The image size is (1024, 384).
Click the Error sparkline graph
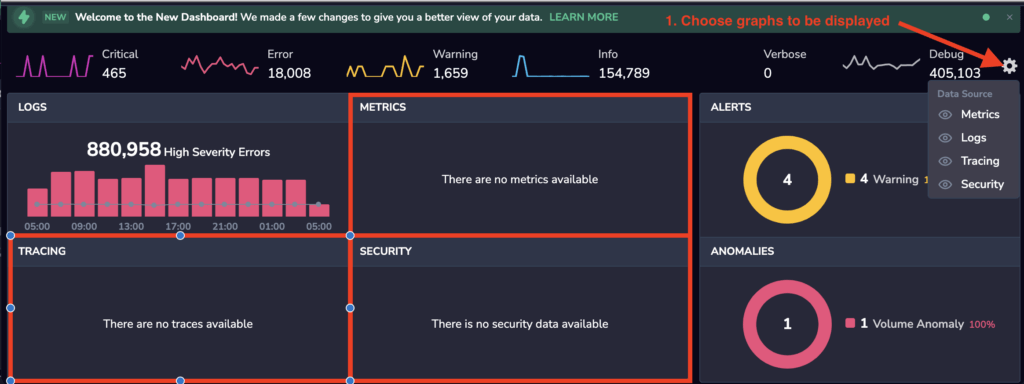click(221, 65)
